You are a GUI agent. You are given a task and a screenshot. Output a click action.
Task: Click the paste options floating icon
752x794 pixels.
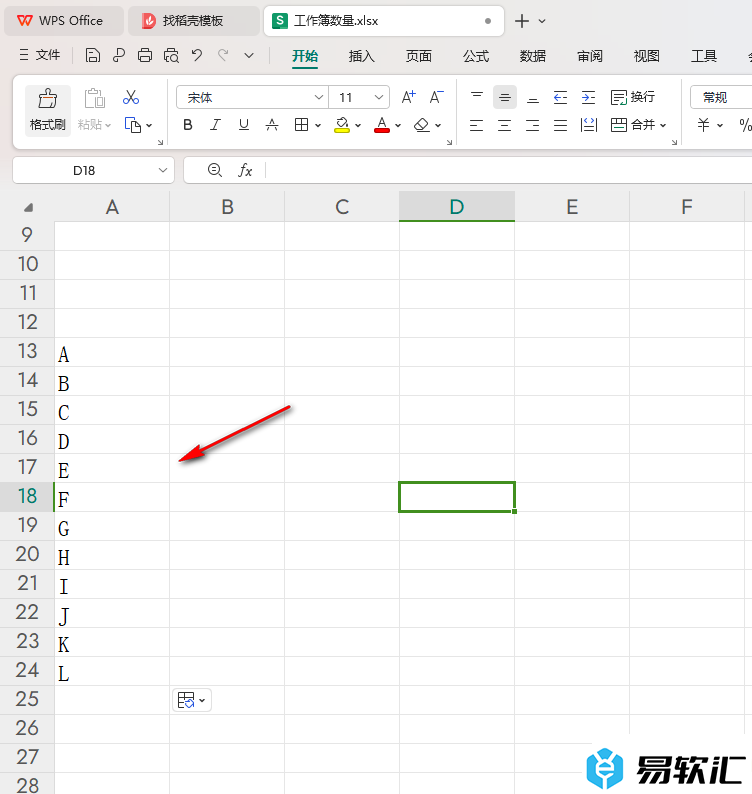click(191, 700)
